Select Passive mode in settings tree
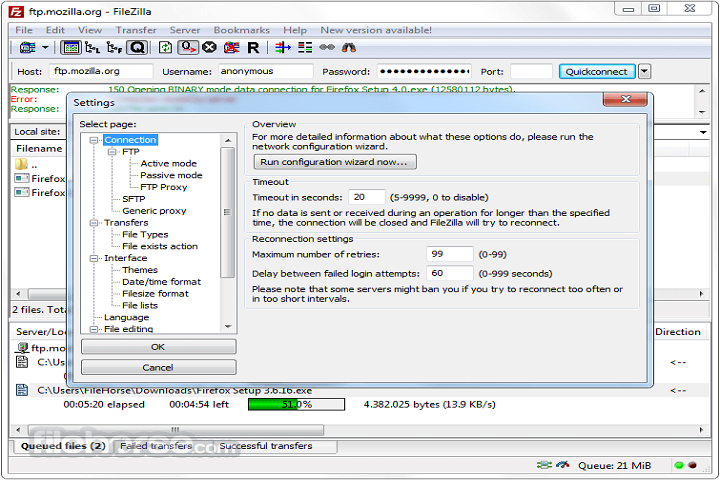 click(171, 175)
